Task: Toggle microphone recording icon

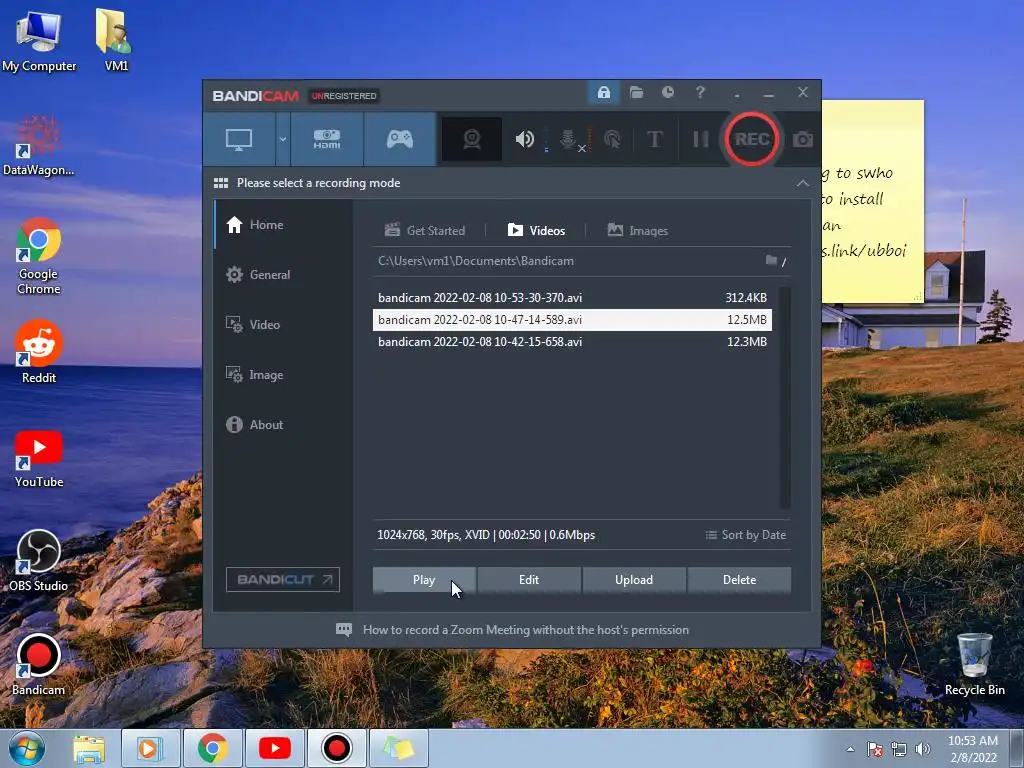Action: (568, 139)
